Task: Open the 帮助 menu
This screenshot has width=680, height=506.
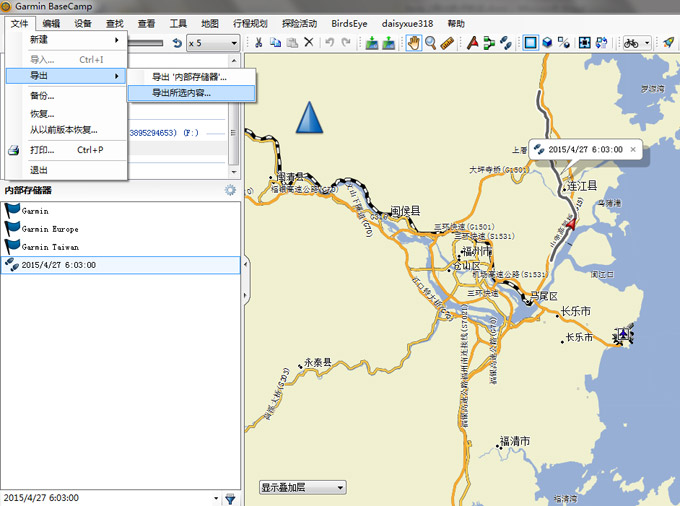Action: (456, 23)
